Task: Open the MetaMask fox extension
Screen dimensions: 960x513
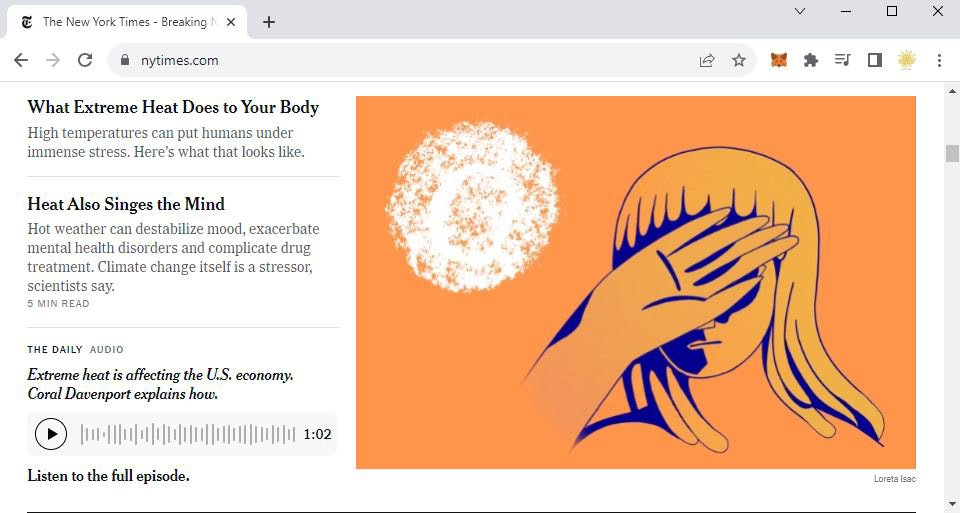Action: [x=779, y=60]
